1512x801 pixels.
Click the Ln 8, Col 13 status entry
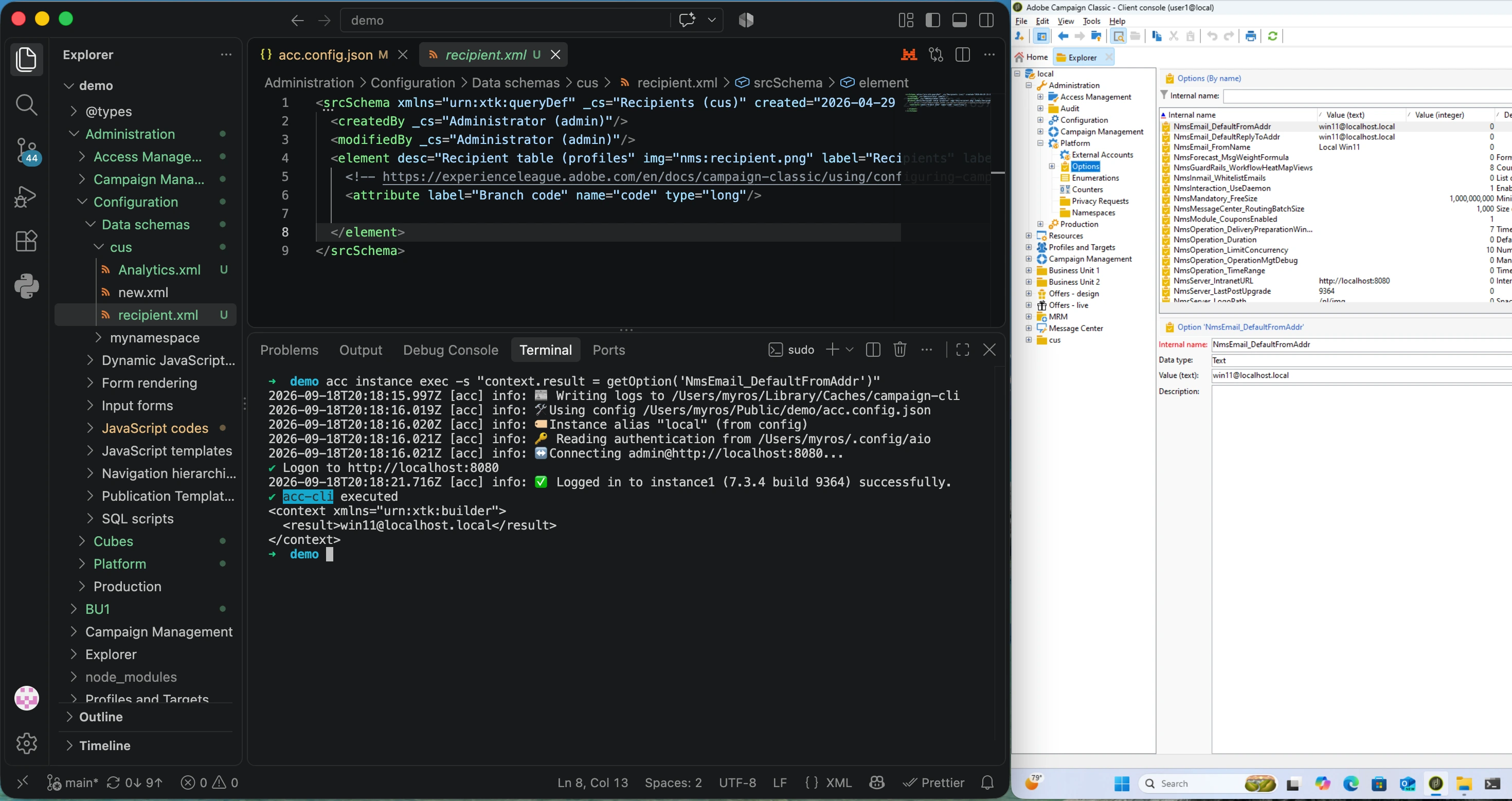coord(593,782)
